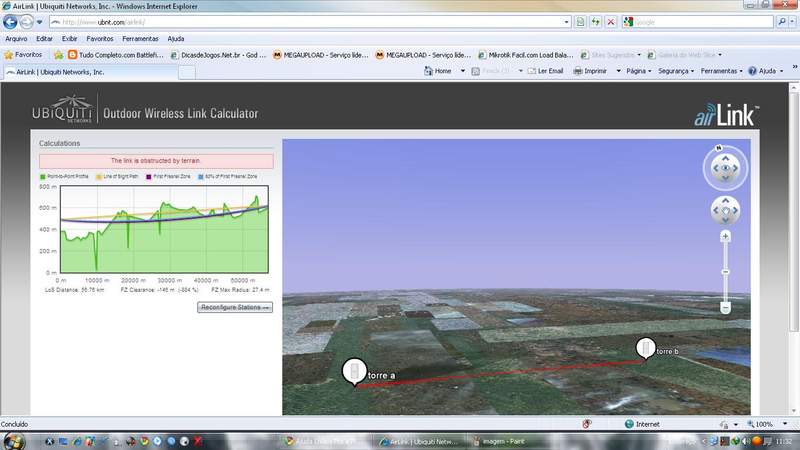Click the map zoom slider handle
Viewport: 800px width, 450px height.
[x=725, y=272]
